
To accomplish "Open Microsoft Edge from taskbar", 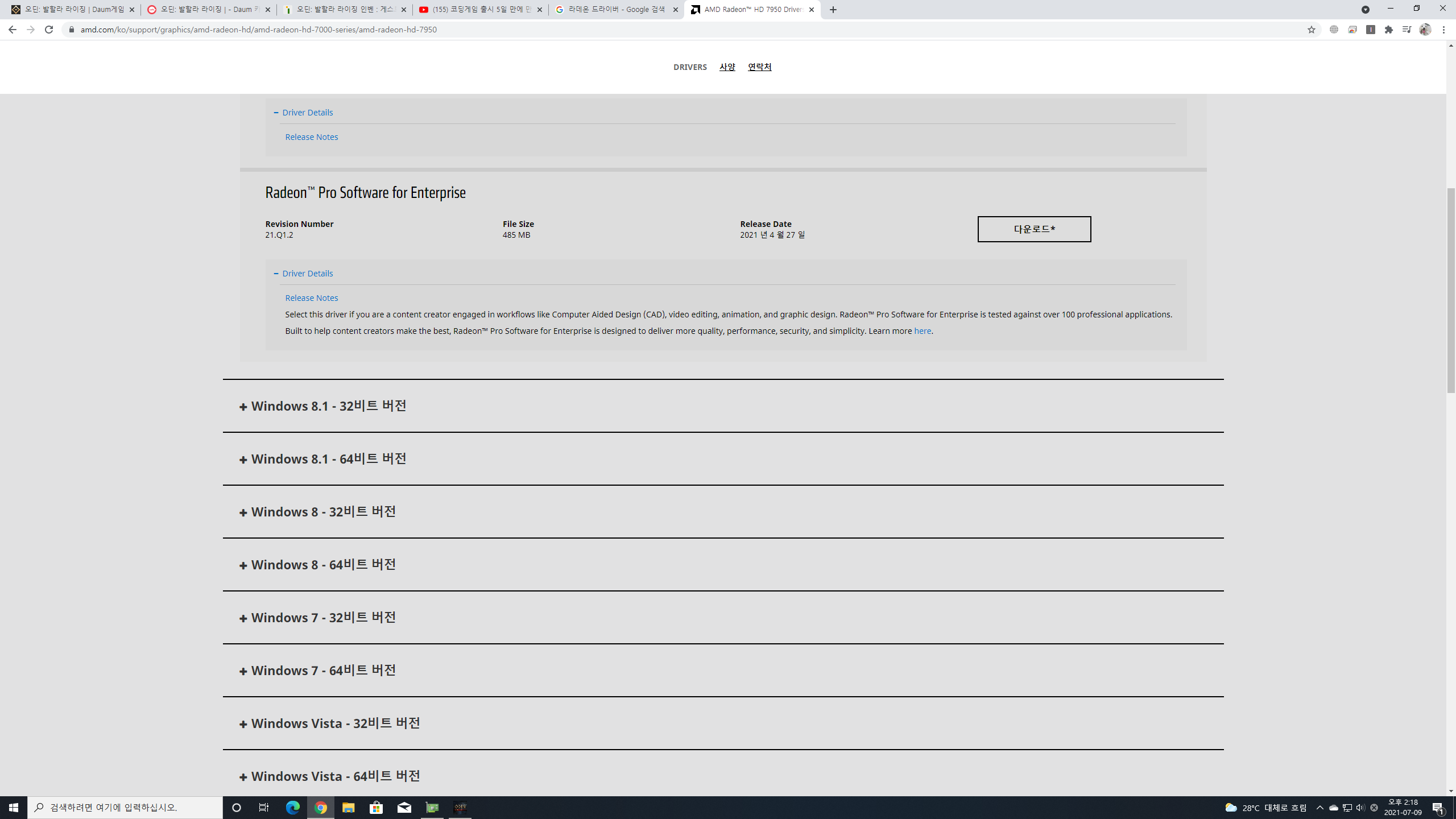I will [292, 807].
